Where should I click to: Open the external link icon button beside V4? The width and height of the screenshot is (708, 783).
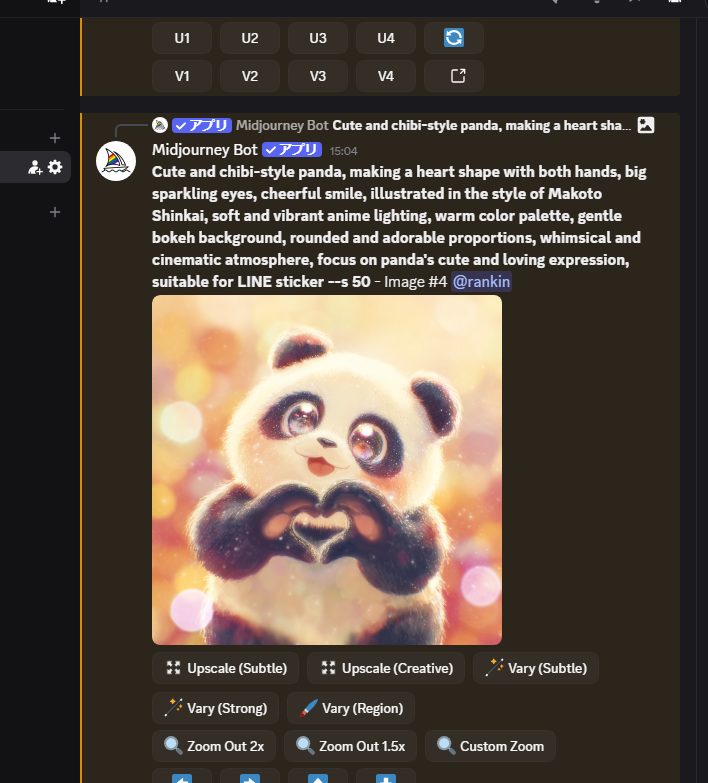[x=454, y=76]
